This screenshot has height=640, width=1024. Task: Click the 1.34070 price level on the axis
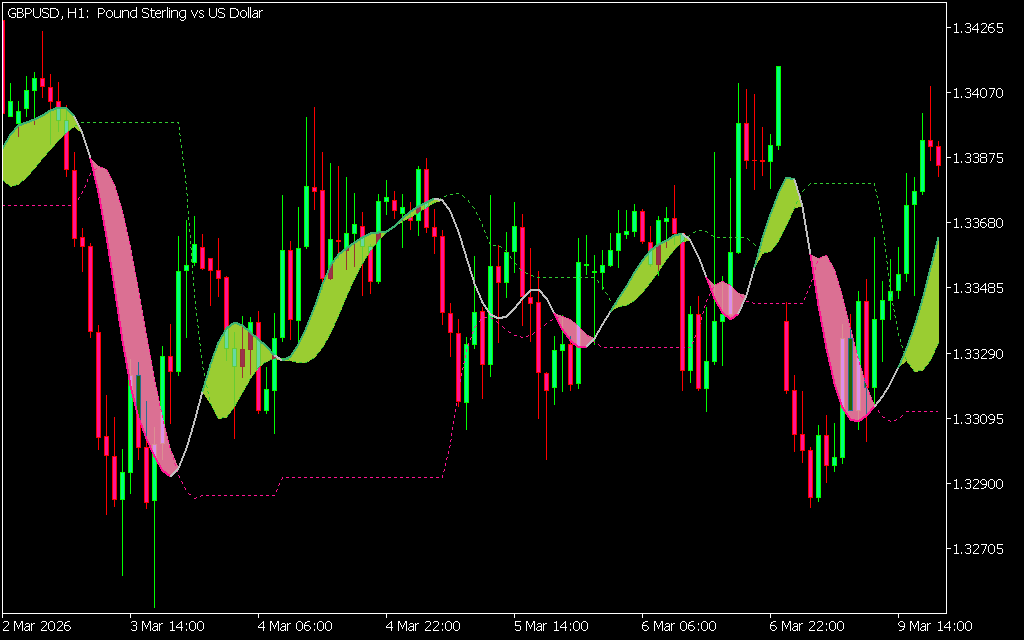979,93
